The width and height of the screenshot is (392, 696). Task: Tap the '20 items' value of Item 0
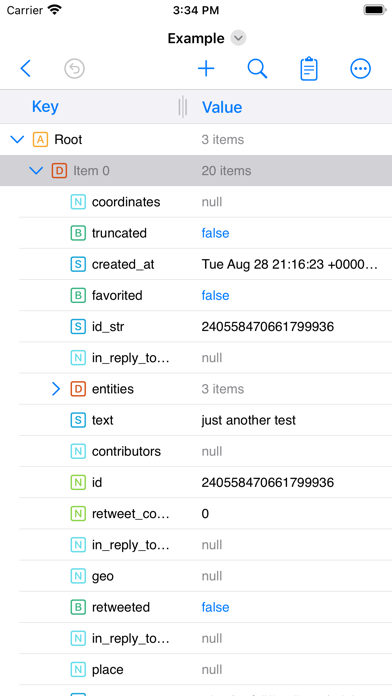(x=226, y=171)
